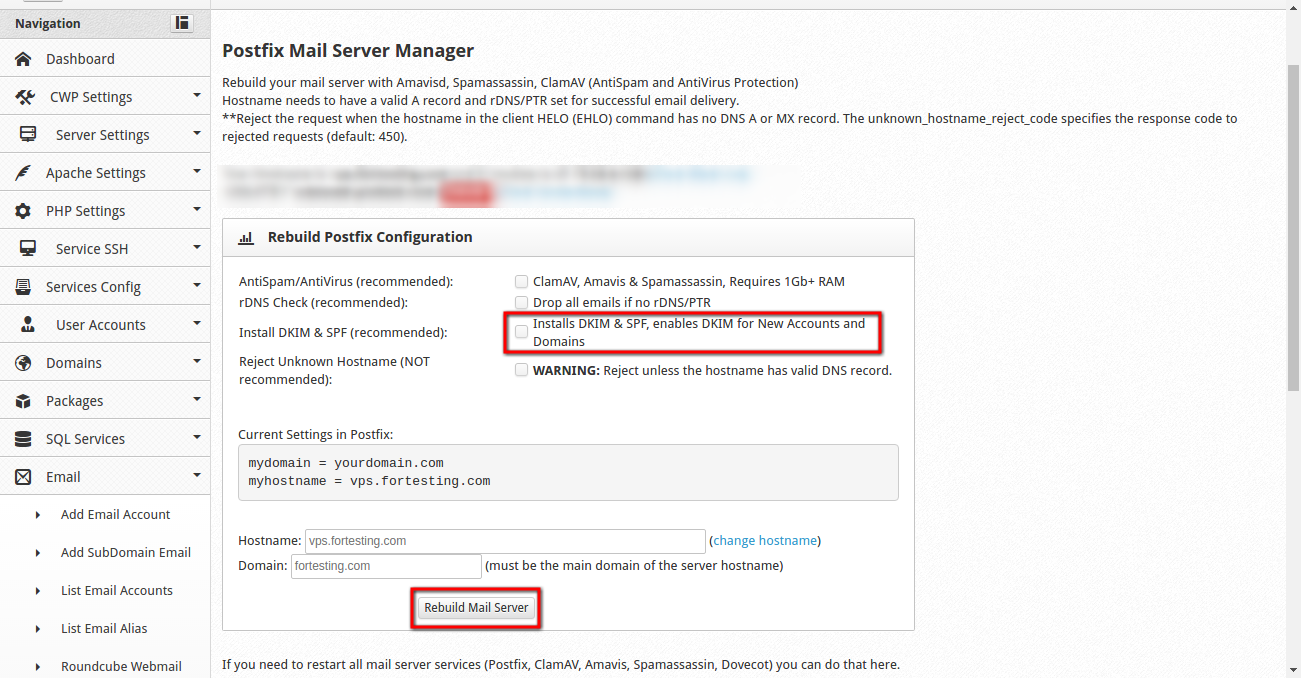This screenshot has width=1301, height=678.
Task: Click the Rebuild Mail Server button
Action: [476, 608]
